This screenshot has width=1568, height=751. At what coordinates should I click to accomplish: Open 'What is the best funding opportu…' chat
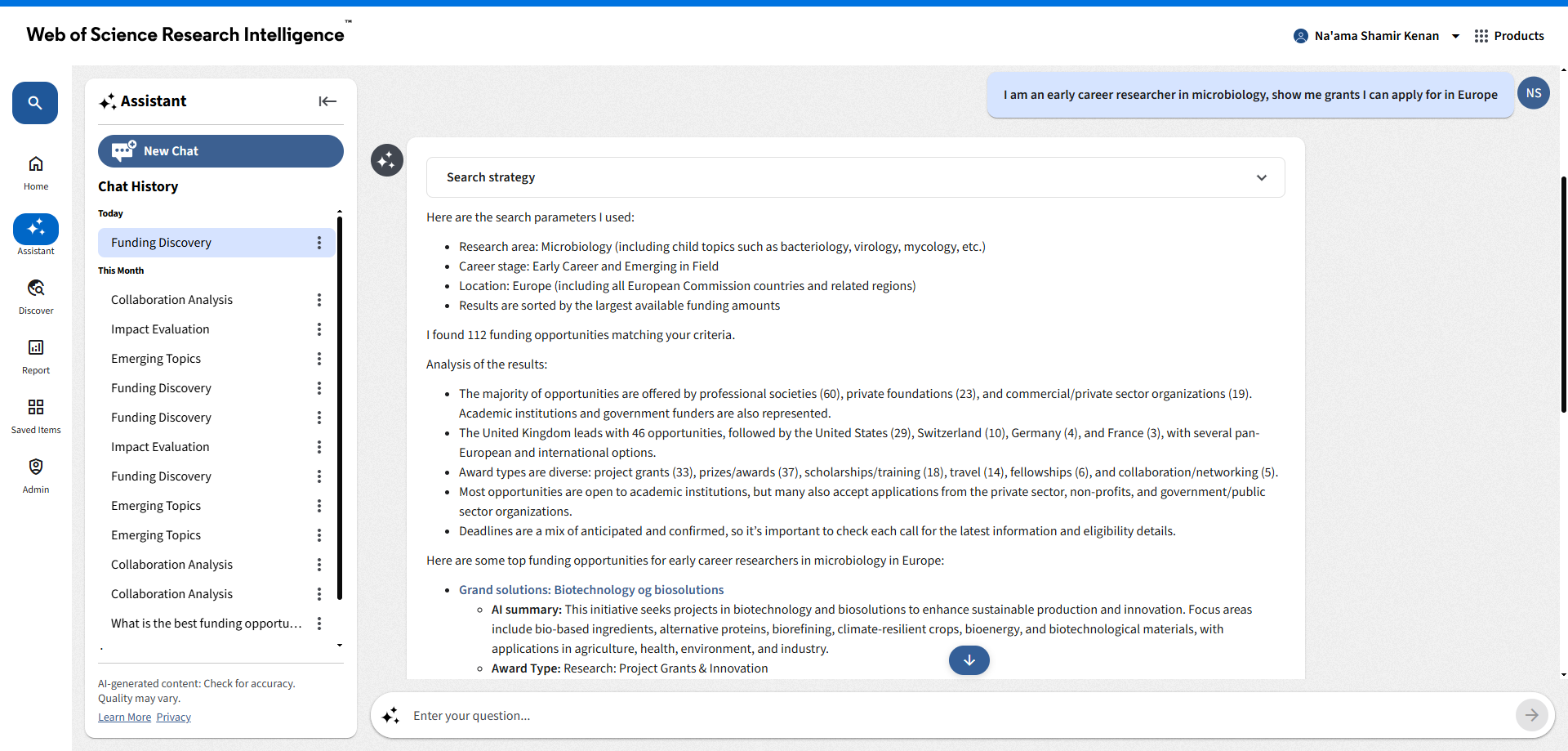207,624
